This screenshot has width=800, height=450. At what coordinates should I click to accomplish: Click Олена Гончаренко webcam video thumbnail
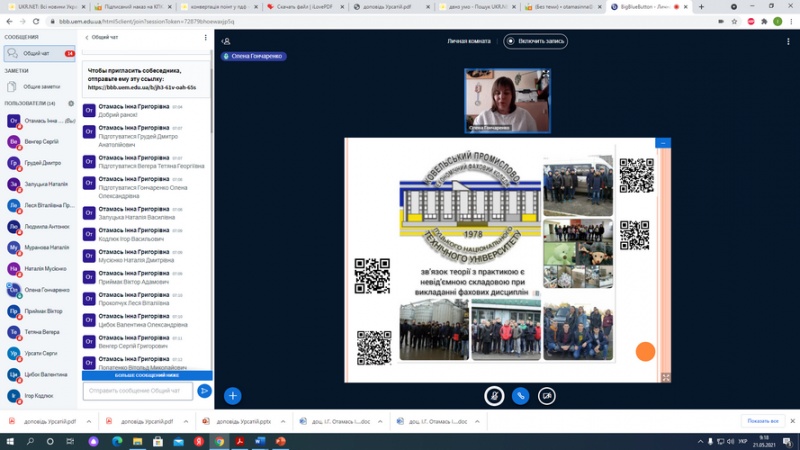pos(508,101)
